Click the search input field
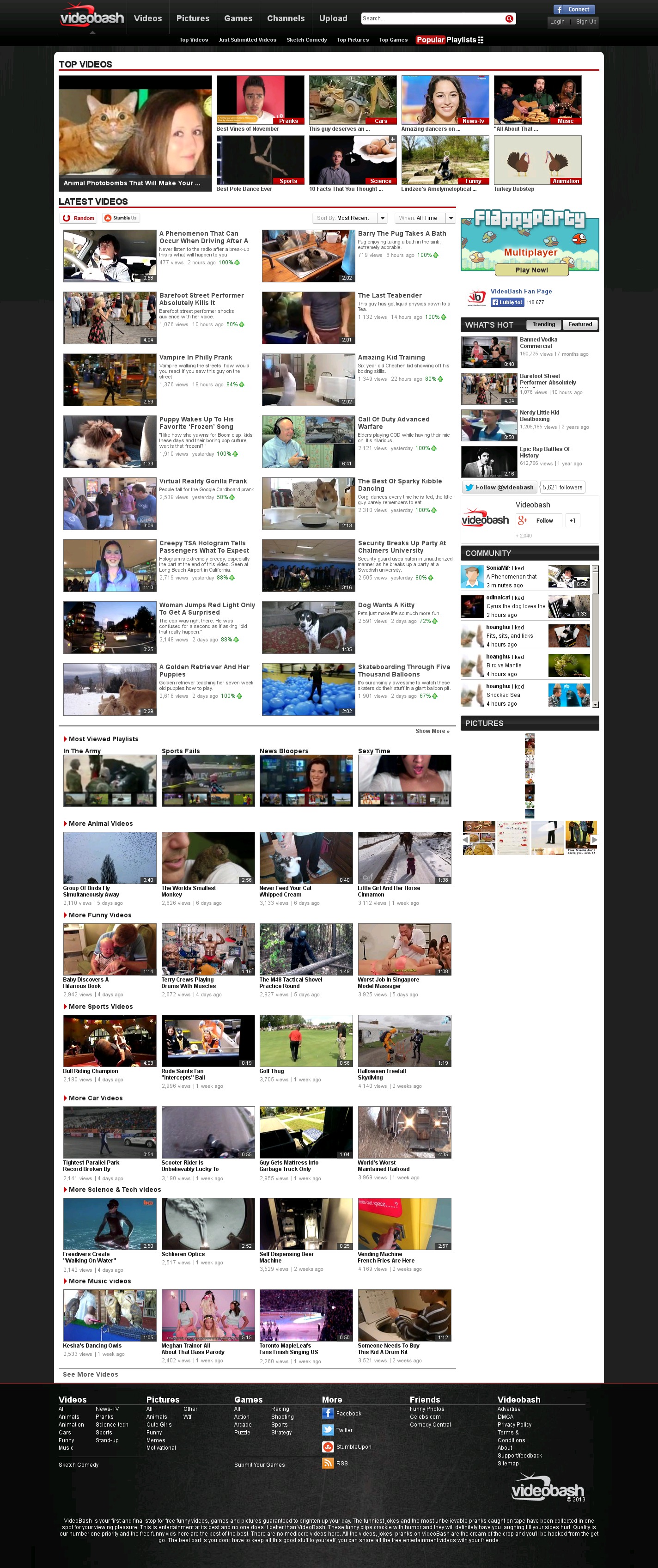Screen dimensions: 658x1568 point(433,19)
